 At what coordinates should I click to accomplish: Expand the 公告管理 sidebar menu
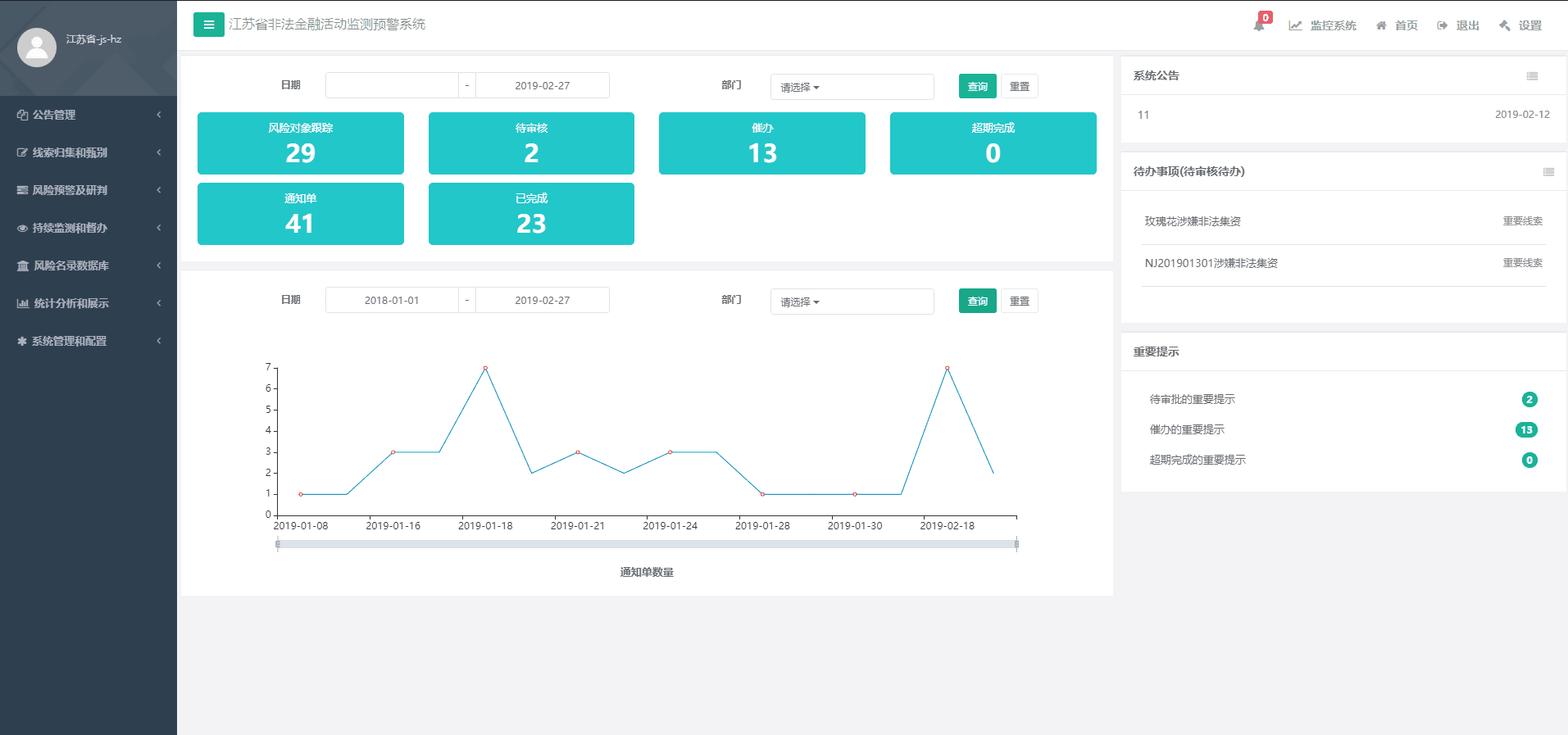click(x=88, y=115)
